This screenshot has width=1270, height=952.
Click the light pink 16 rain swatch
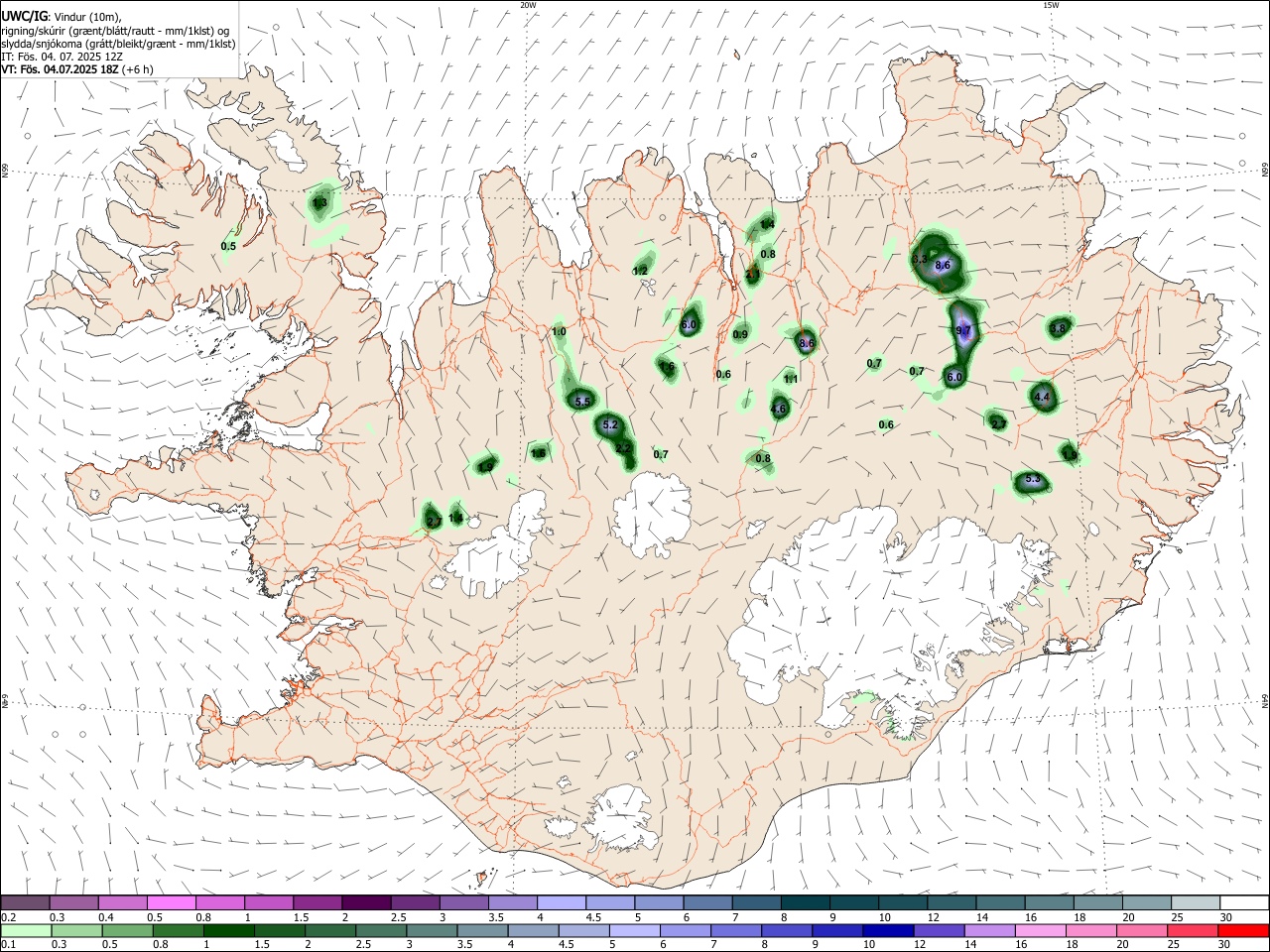[1040, 931]
